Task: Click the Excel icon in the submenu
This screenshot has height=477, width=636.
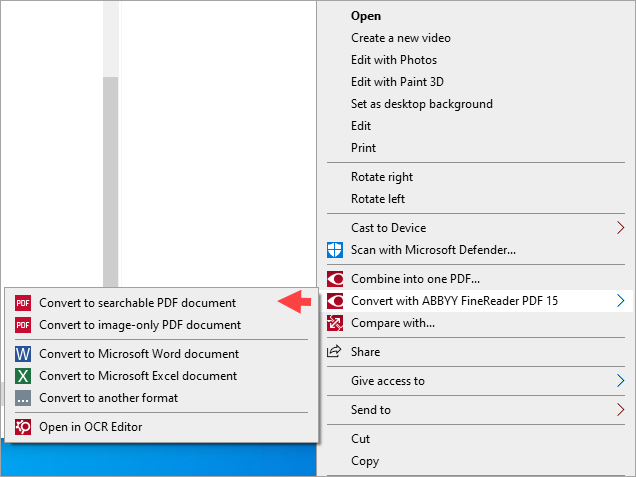Action: pyautogui.click(x=22, y=376)
